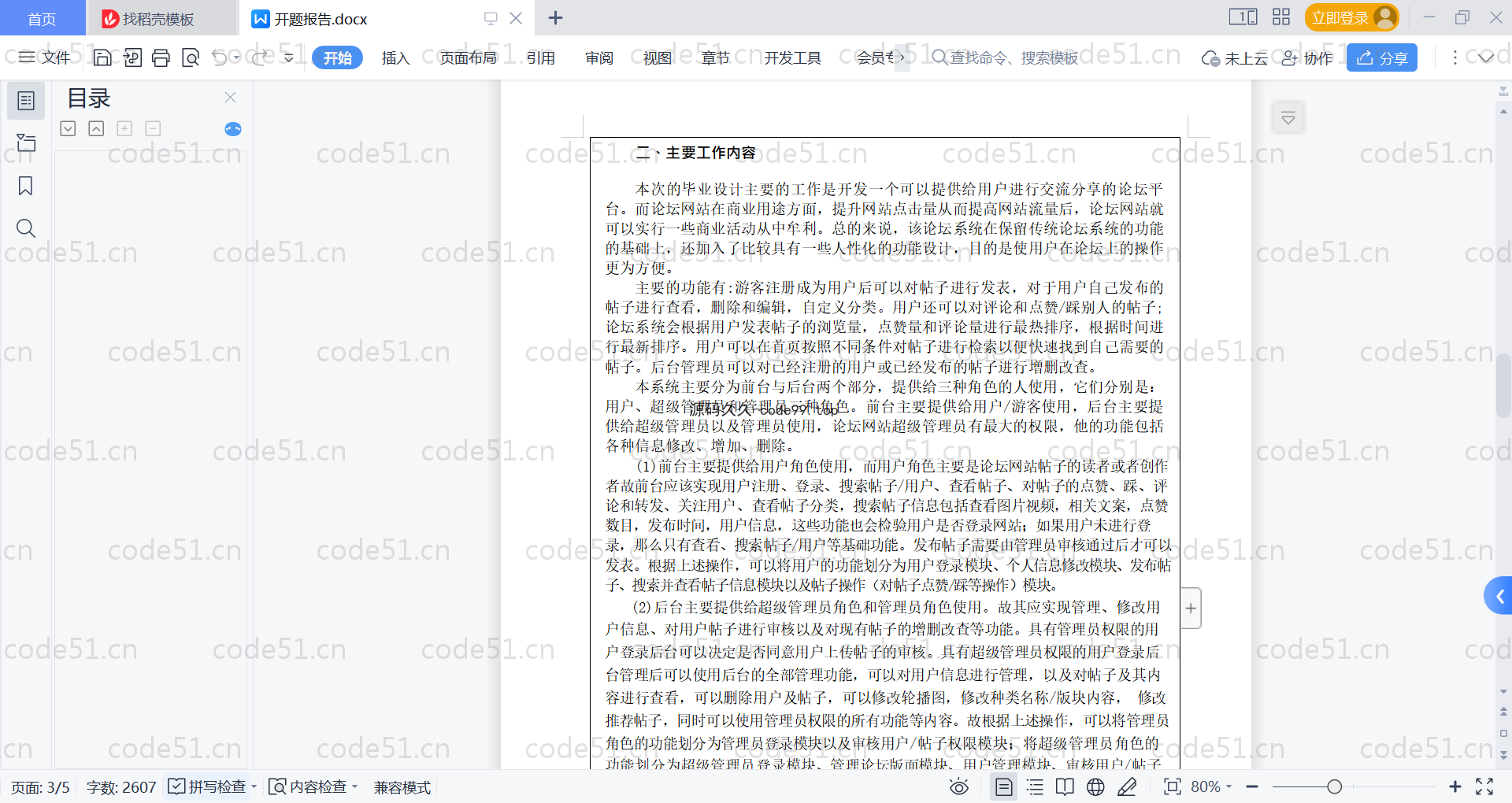Open Print Preview icon
Image resolution: width=1512 pixels, height=803 pixels.
(191, 57)
